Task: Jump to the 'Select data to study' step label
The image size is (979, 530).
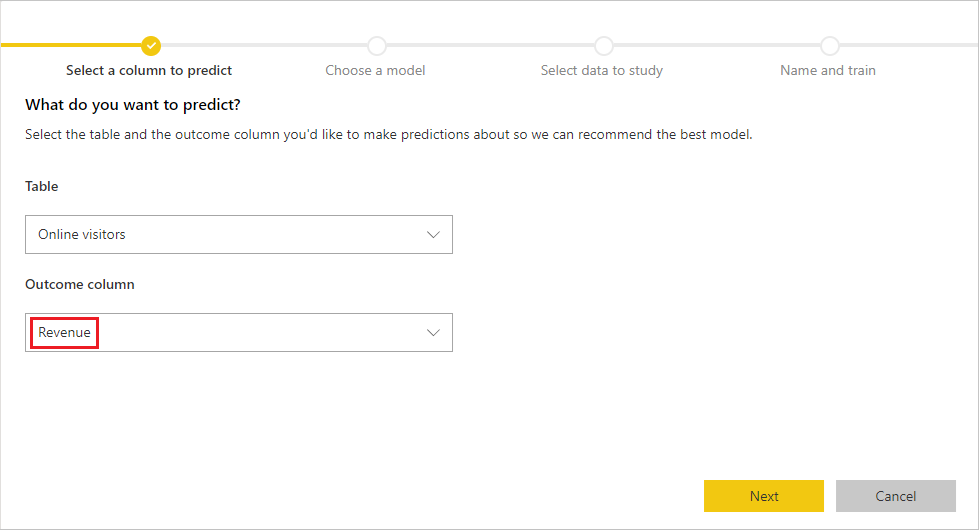Action: click(x=602, y=71)
